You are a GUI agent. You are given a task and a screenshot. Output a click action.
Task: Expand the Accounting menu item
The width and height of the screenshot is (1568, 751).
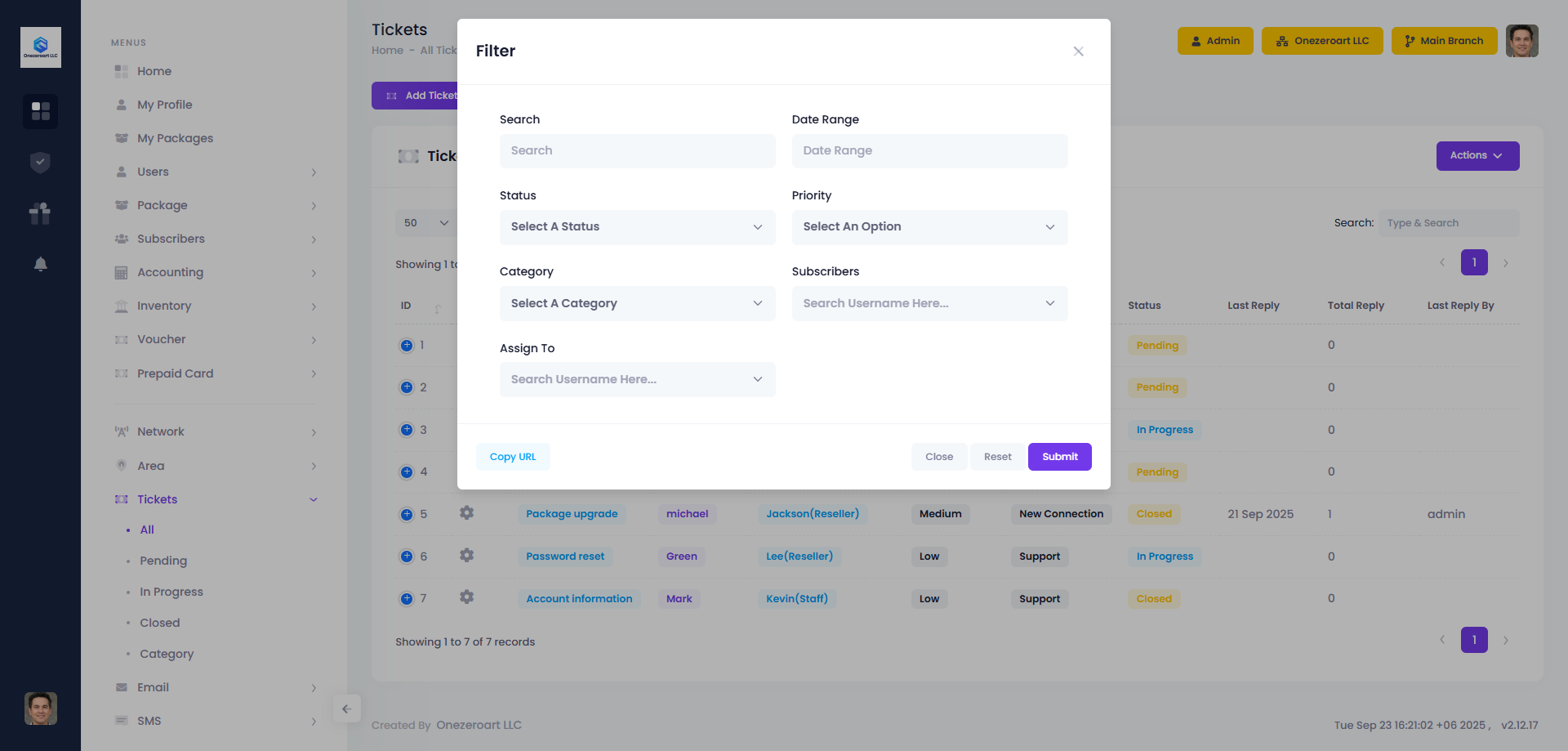pos(170,272)
